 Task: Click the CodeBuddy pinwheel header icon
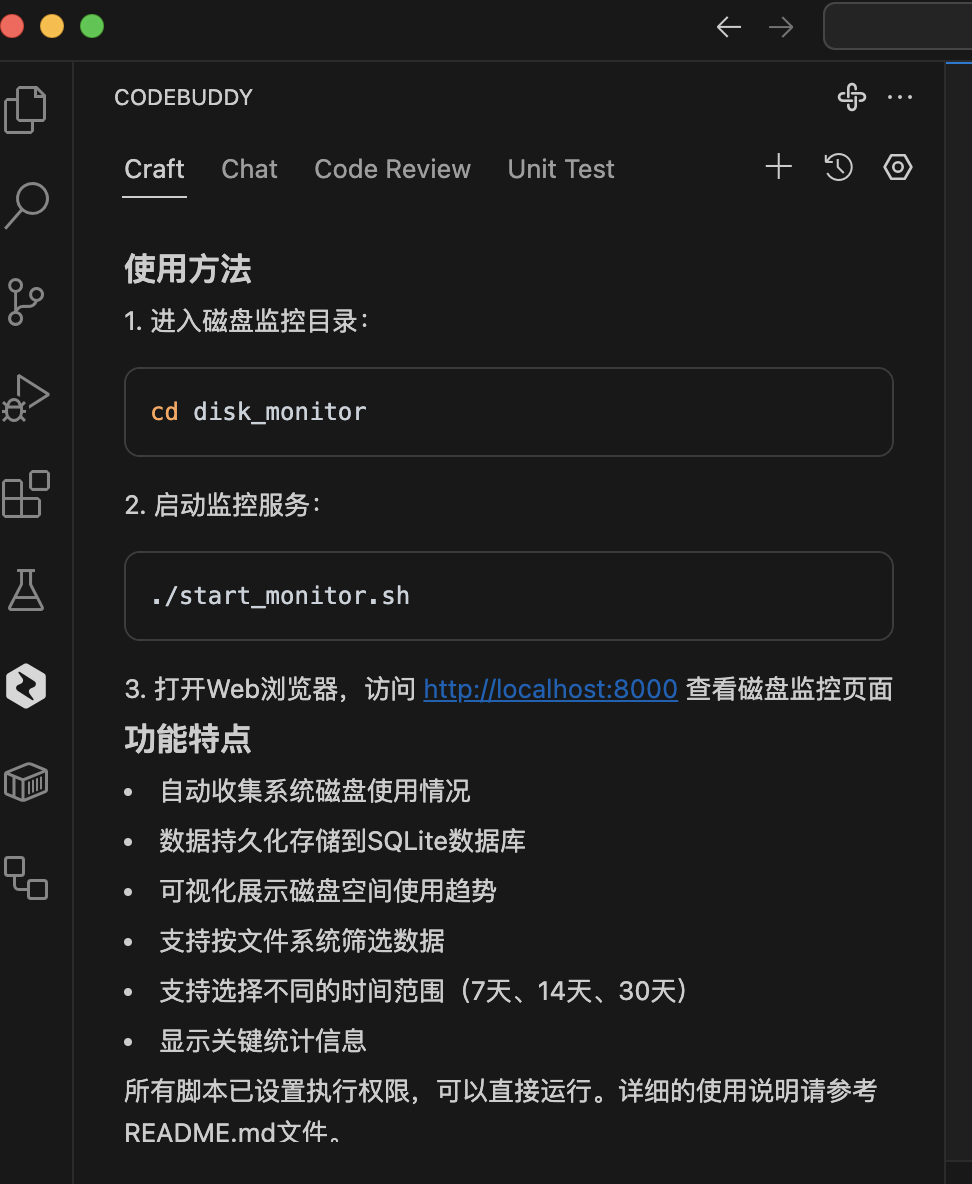click(851, 97)
